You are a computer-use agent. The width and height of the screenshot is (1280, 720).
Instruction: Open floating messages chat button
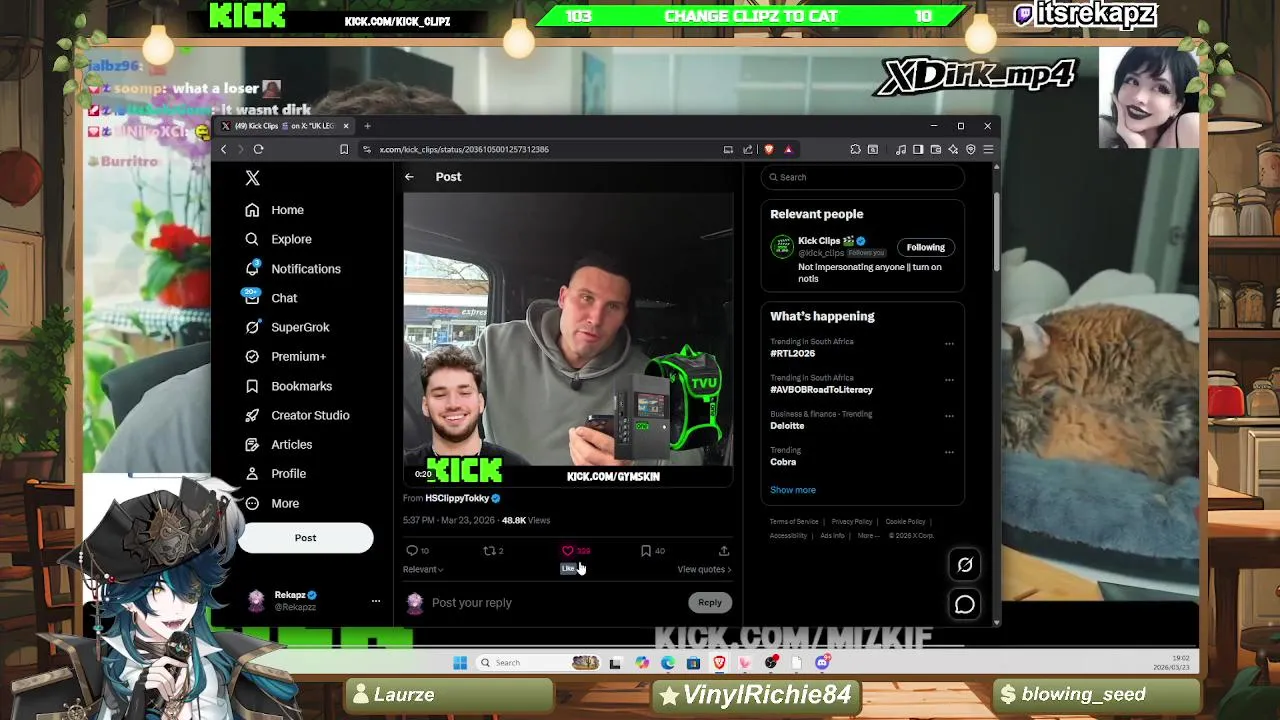965,605
